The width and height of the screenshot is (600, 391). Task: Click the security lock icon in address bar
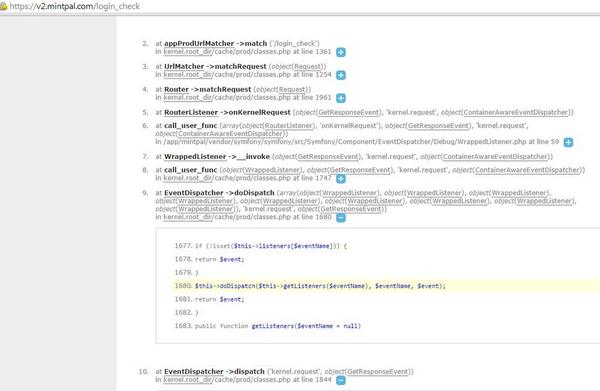coord(3,6)
